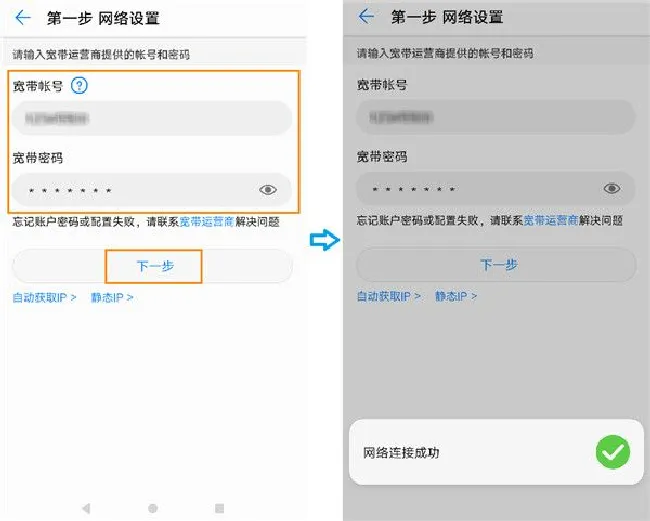Toggle password visibility eye in right screen
650x521 pixels.
tap(612, 189)
